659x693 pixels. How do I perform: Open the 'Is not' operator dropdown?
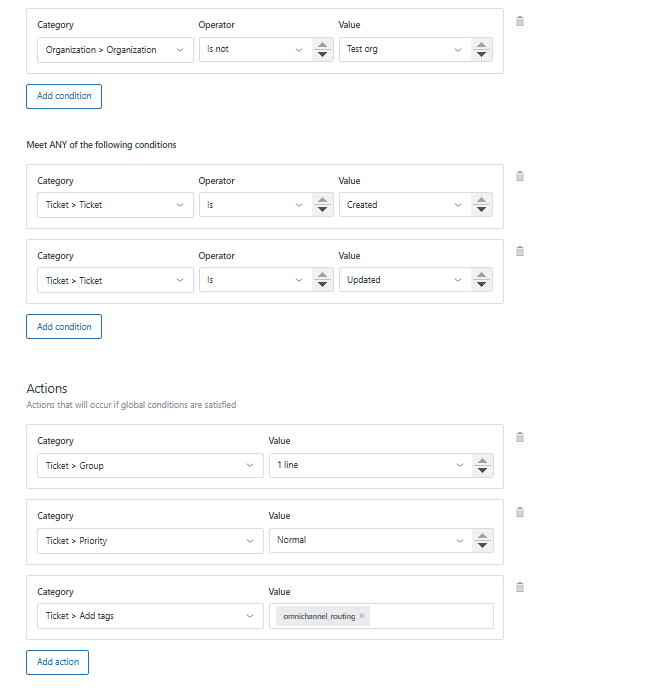click(255, 50)
